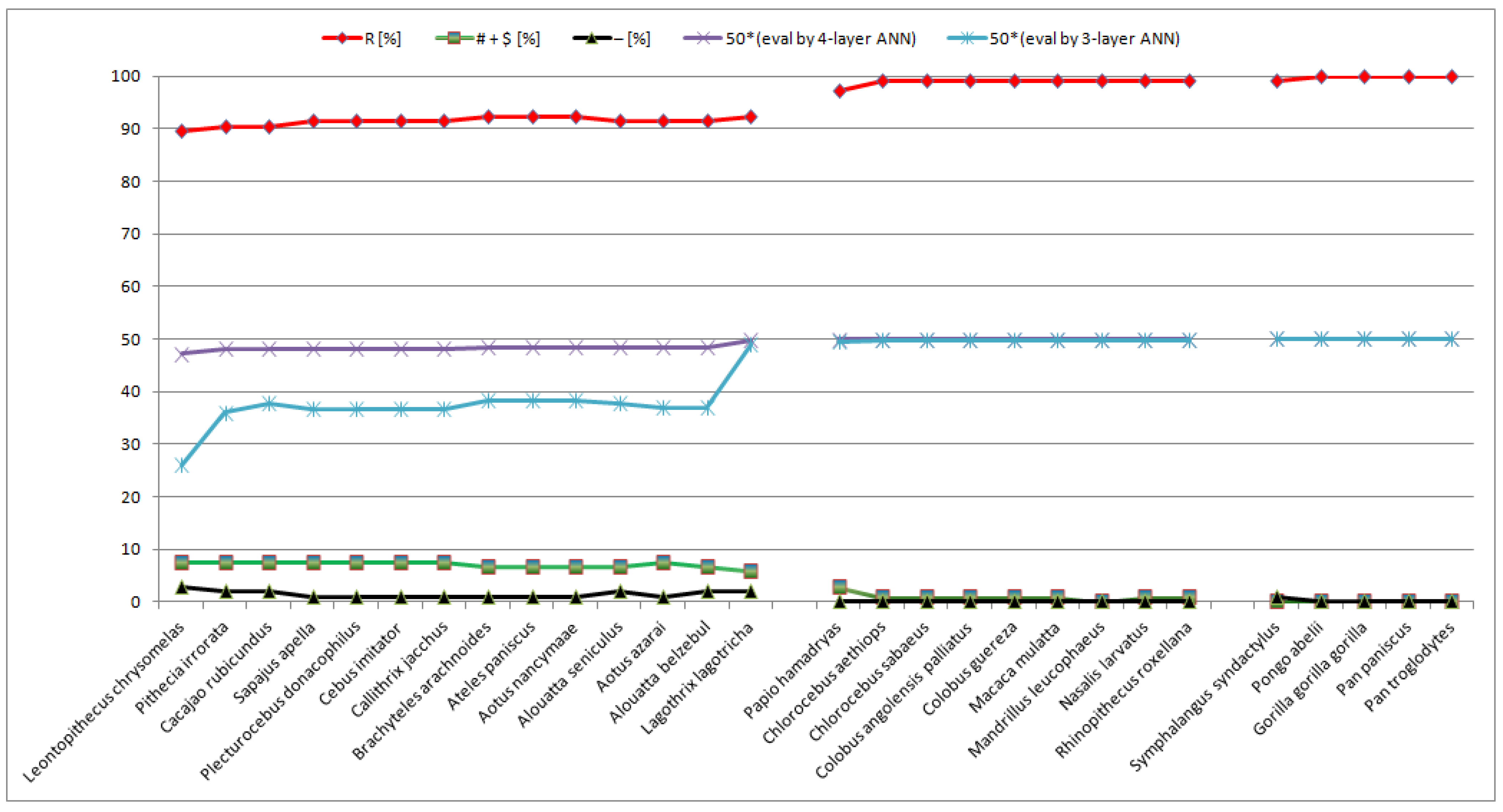Viewport: 1503px width, 812px height.
Task: Select 'Gorilla gorilla gorilla' axis label
Action: coord(1310,678)
